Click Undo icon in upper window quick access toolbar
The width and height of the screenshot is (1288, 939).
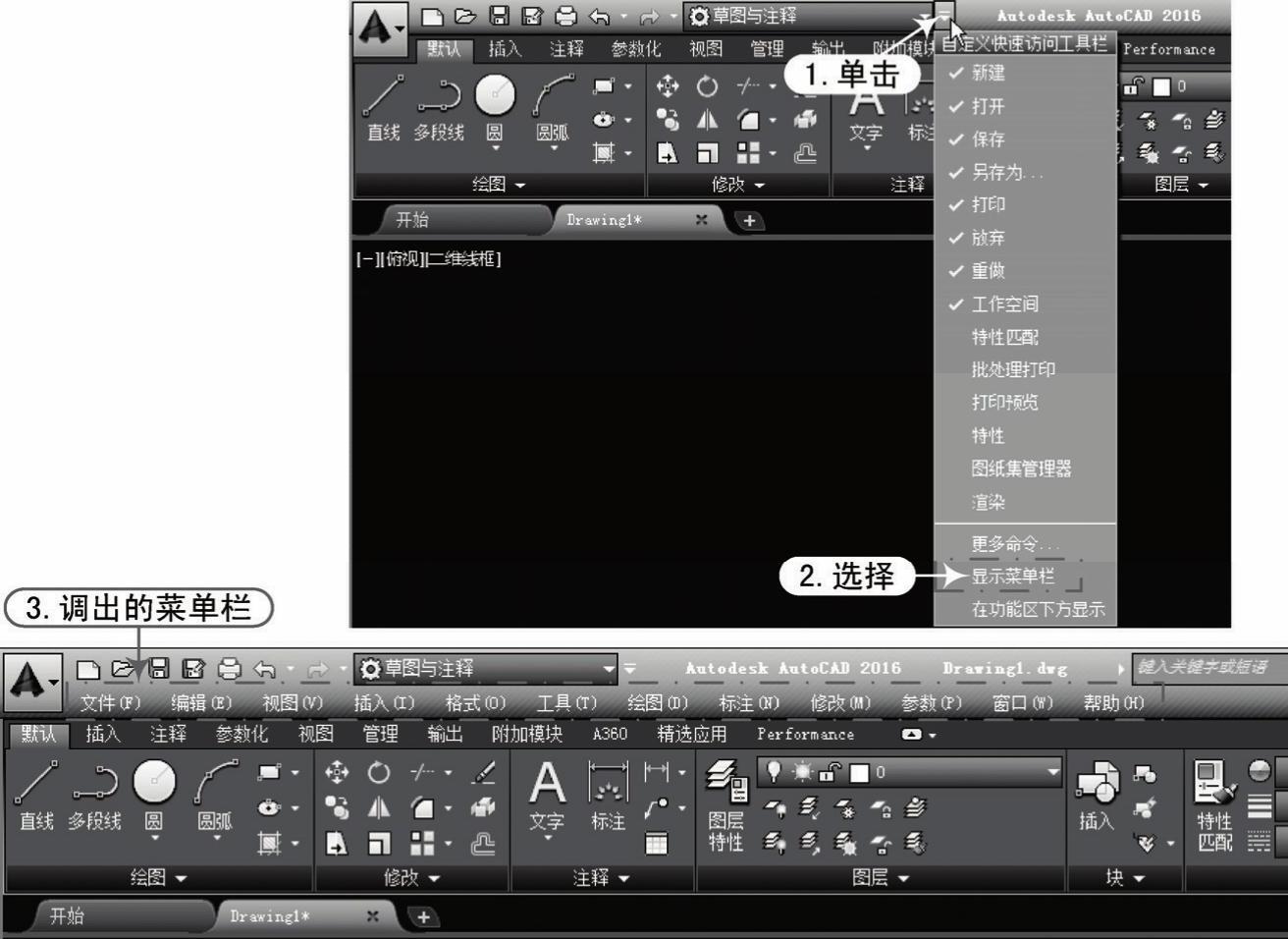pos(599,16)
